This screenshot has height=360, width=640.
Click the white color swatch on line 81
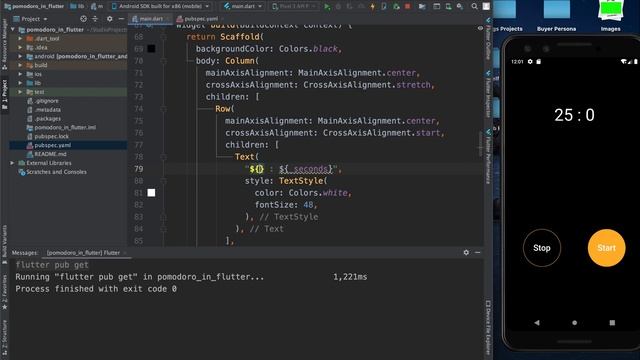pyautogui.click(x=151, y=193)
